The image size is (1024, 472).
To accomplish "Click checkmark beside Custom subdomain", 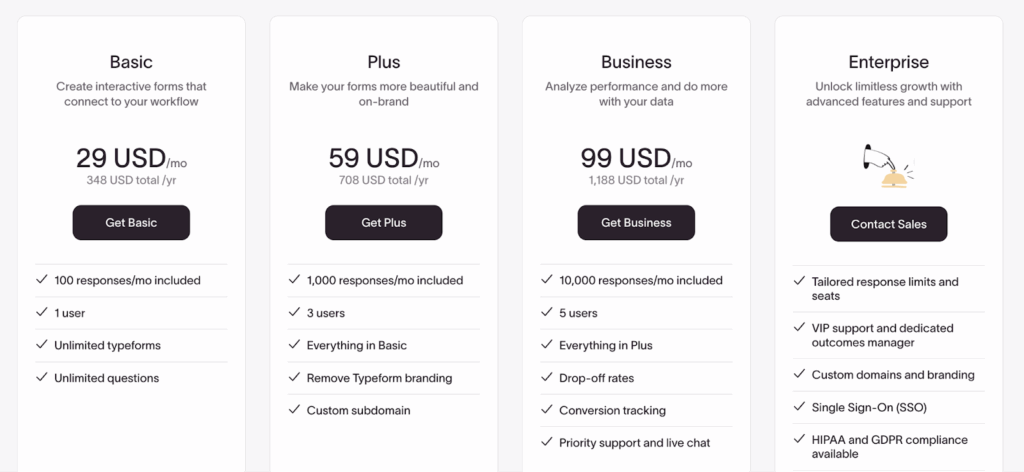I will pos(294,409).
